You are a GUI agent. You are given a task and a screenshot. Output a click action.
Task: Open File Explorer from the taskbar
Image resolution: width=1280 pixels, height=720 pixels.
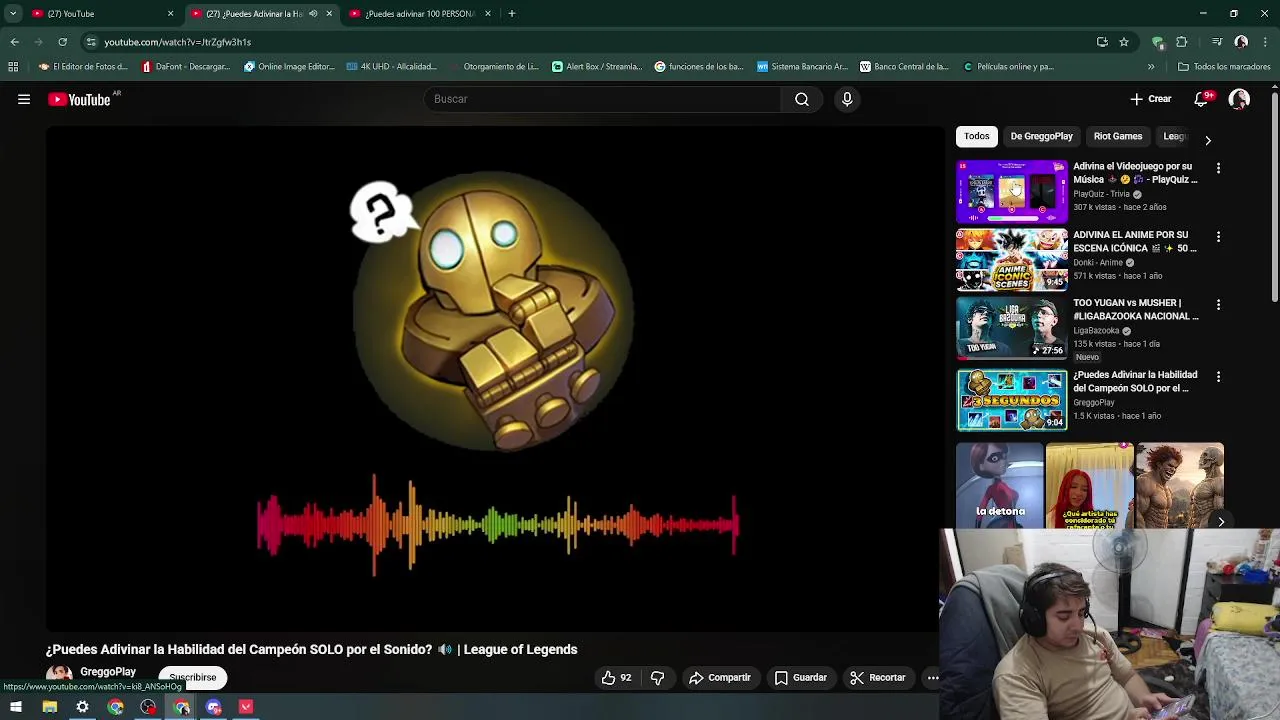(50, 707)
